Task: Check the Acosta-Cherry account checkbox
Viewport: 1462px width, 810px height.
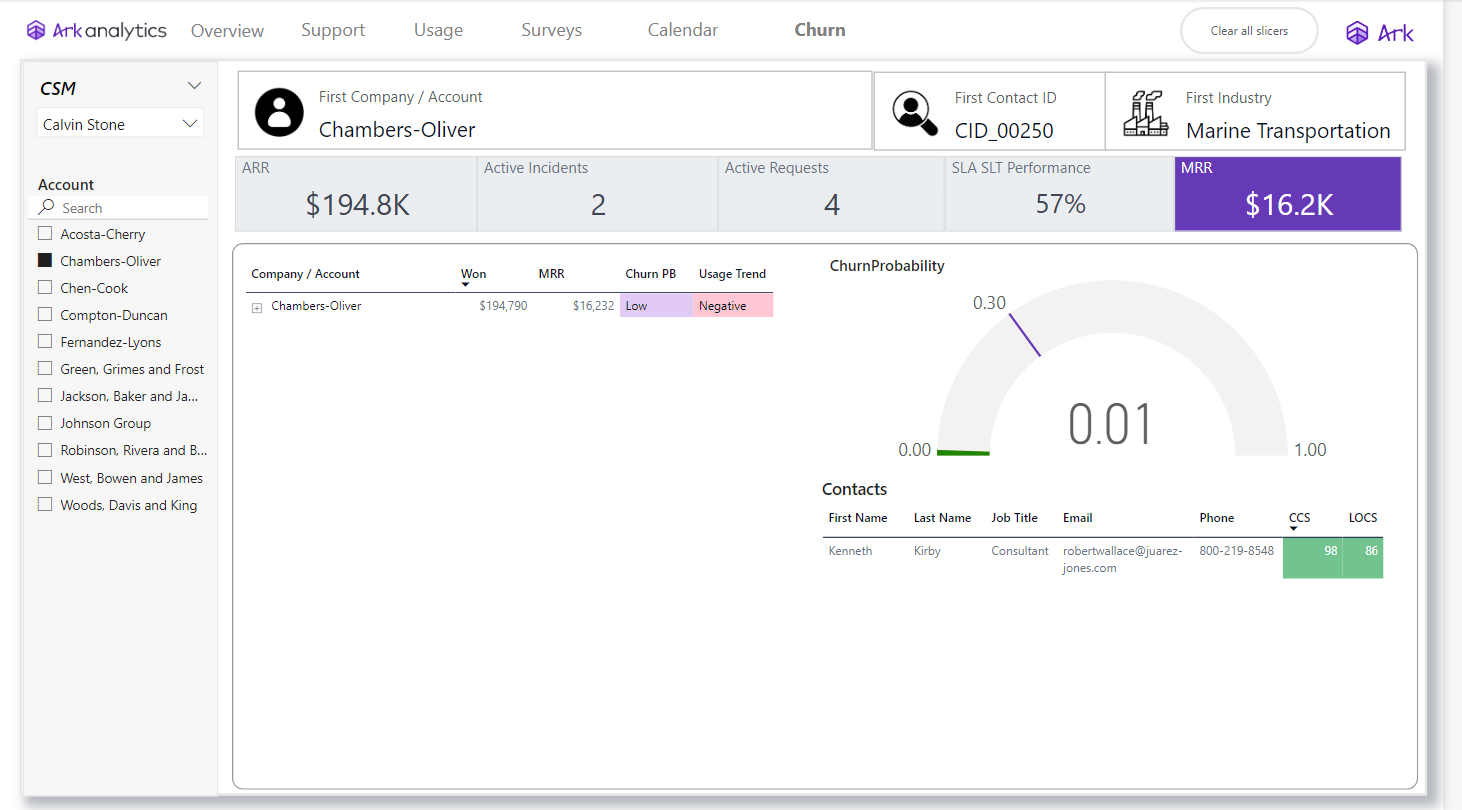Action: [44, 232]
